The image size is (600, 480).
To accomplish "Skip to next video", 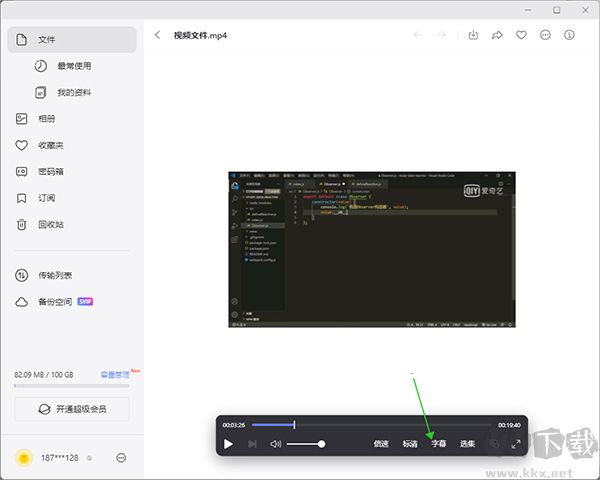I will pyautogui.click(x=252, y=444).
